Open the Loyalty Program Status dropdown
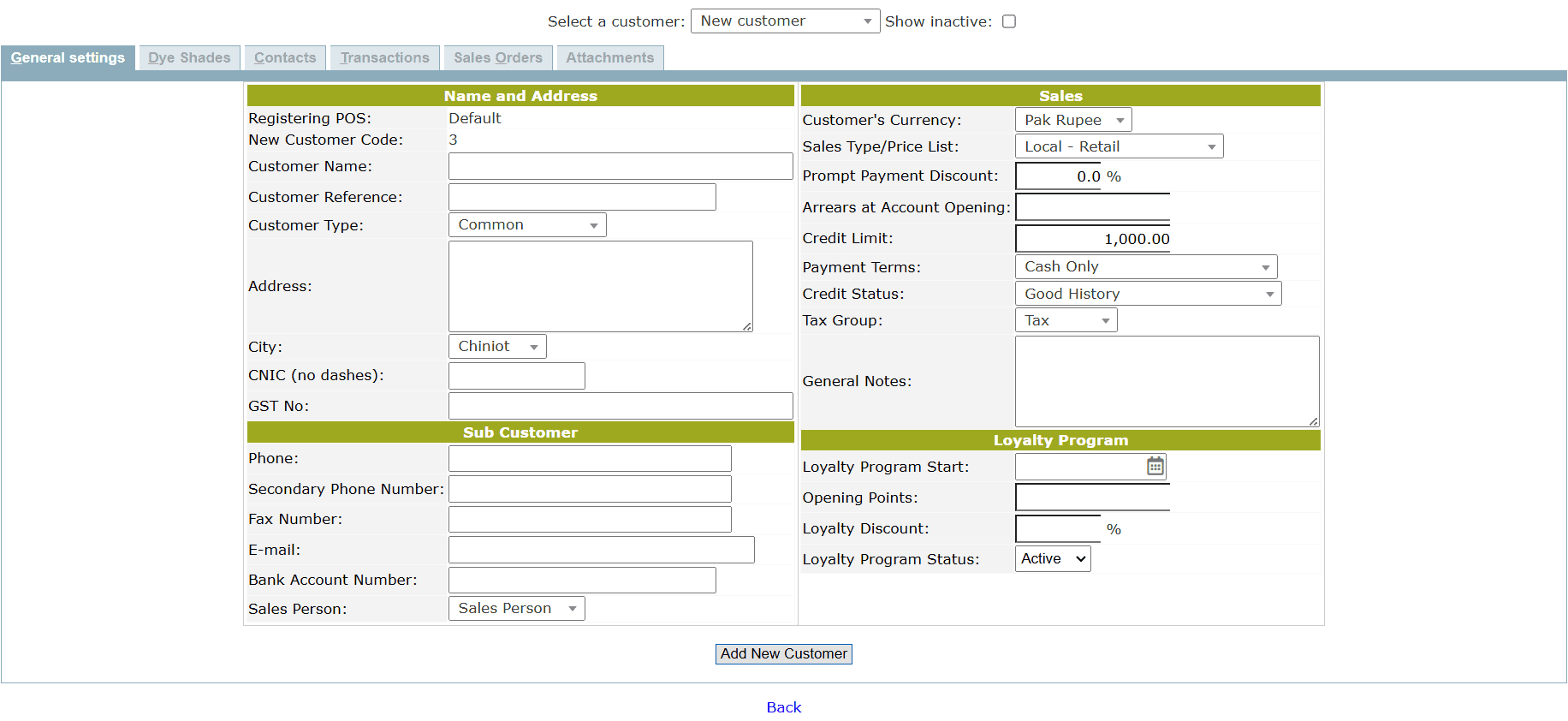 click(x=1052, y=559)
